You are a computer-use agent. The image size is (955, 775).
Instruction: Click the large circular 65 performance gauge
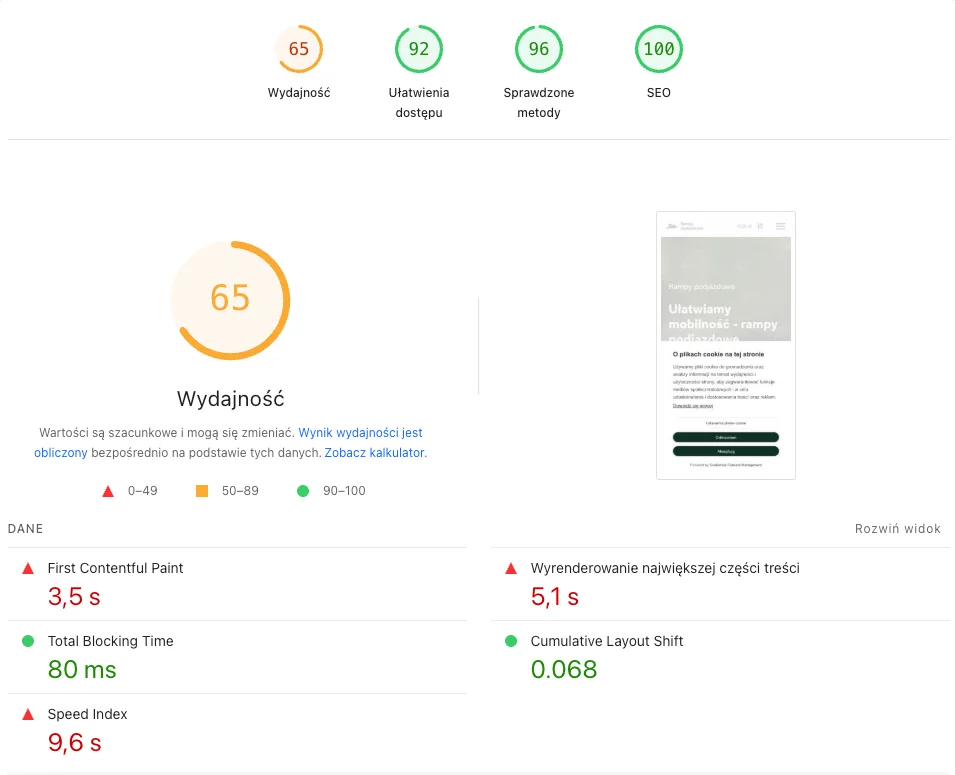(230, 300)
